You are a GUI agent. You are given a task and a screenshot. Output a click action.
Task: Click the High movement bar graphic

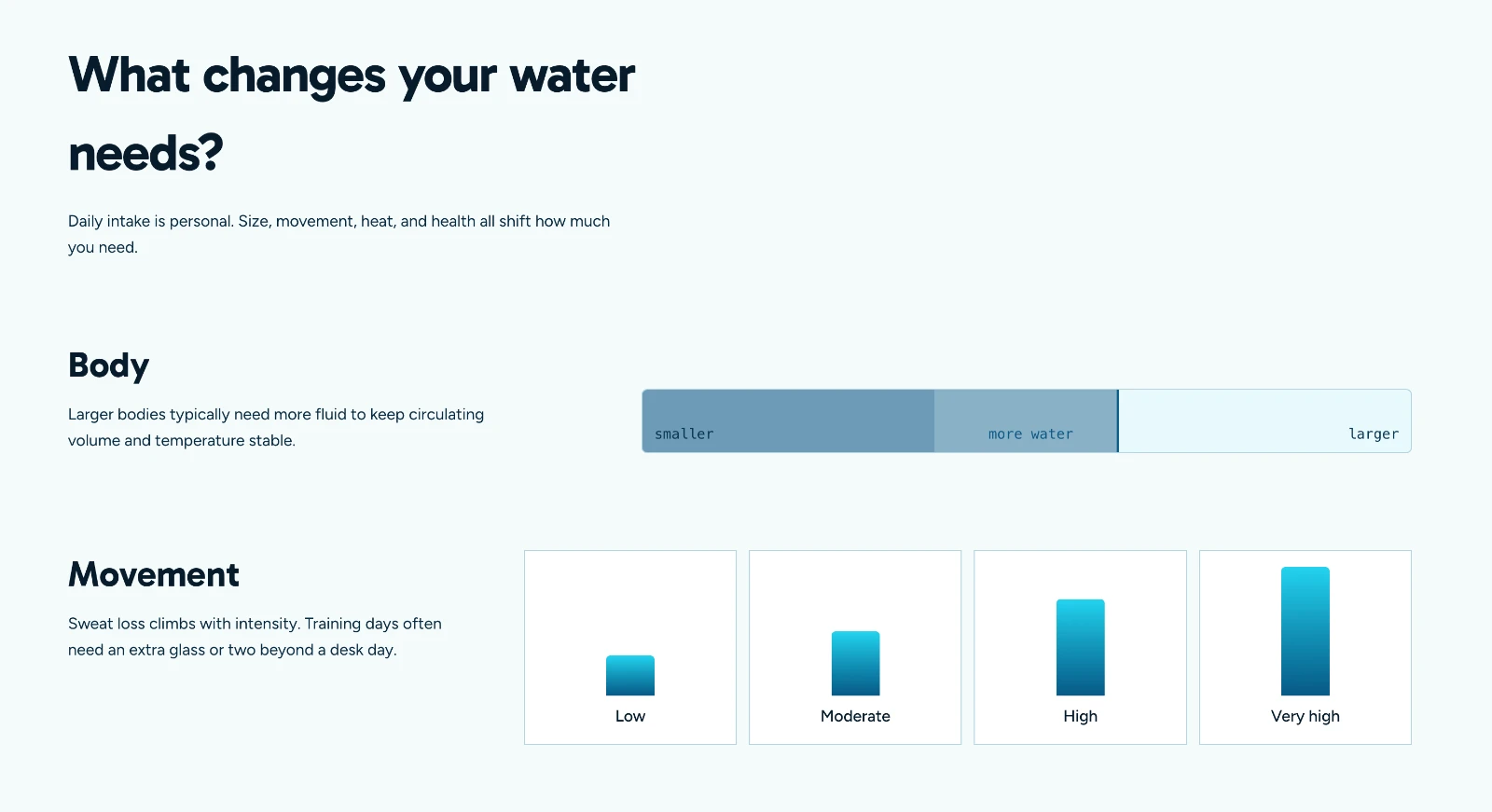tap(1080, 647)
